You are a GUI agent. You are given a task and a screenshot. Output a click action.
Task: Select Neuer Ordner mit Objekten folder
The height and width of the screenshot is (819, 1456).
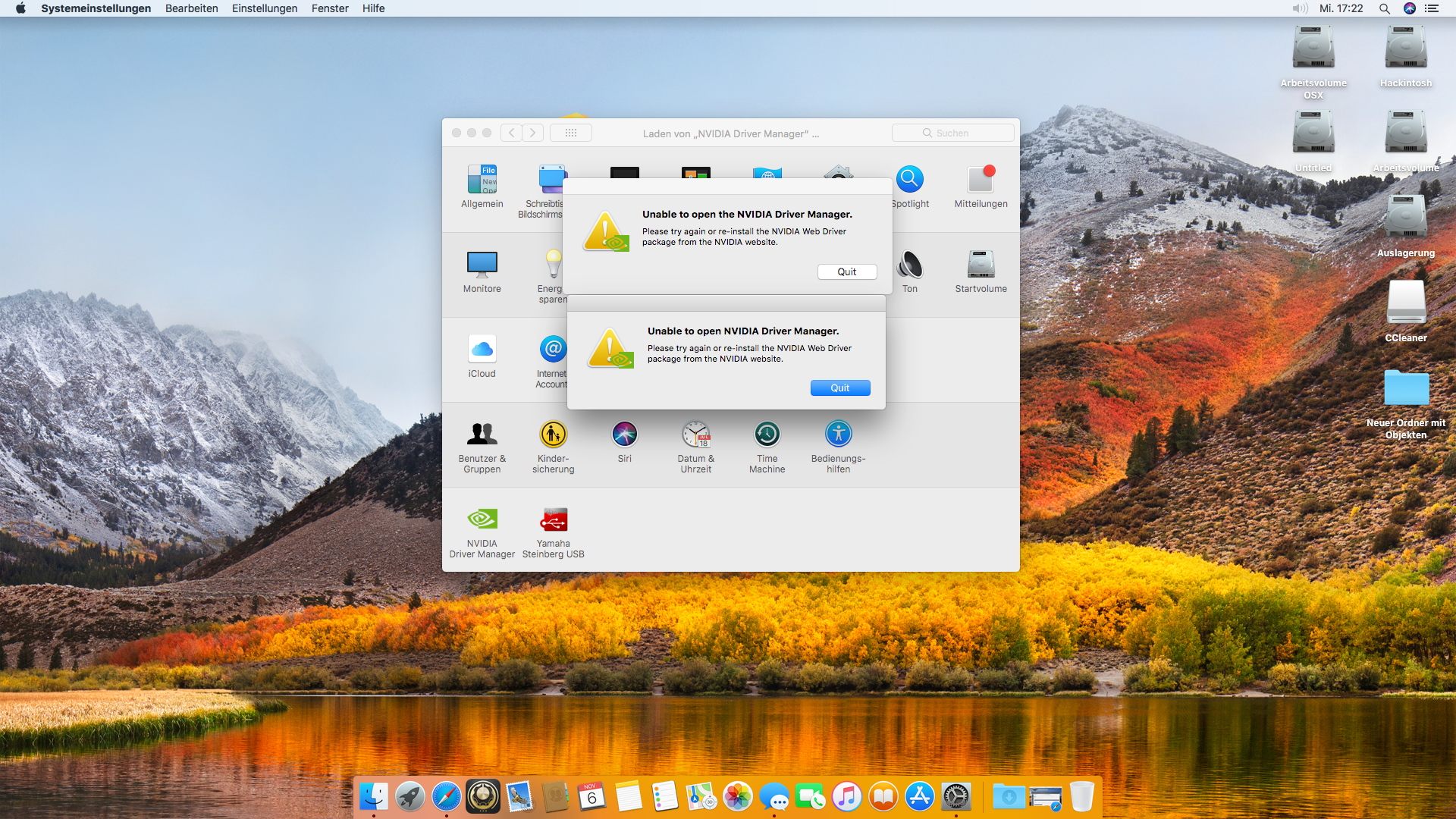coord(1406,403)
